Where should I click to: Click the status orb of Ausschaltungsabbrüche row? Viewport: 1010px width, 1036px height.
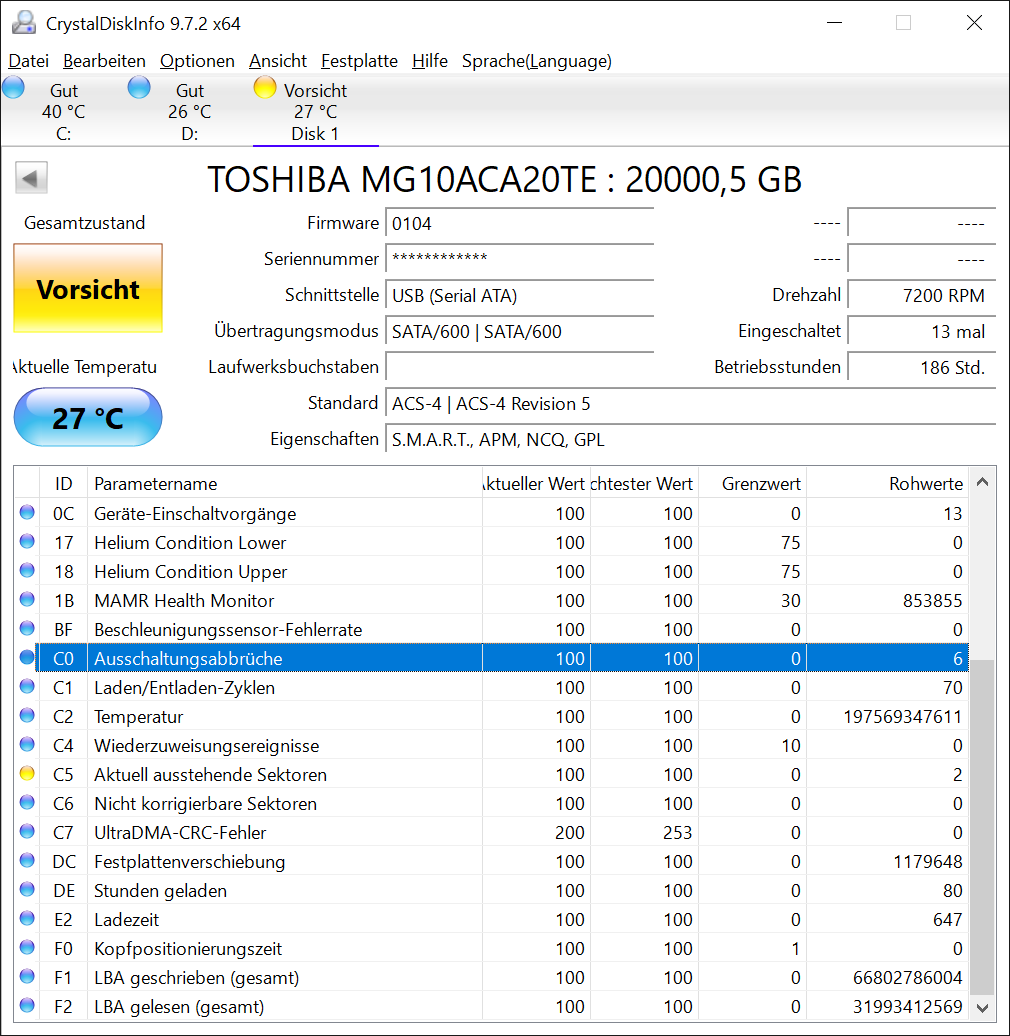coord(27,657)
